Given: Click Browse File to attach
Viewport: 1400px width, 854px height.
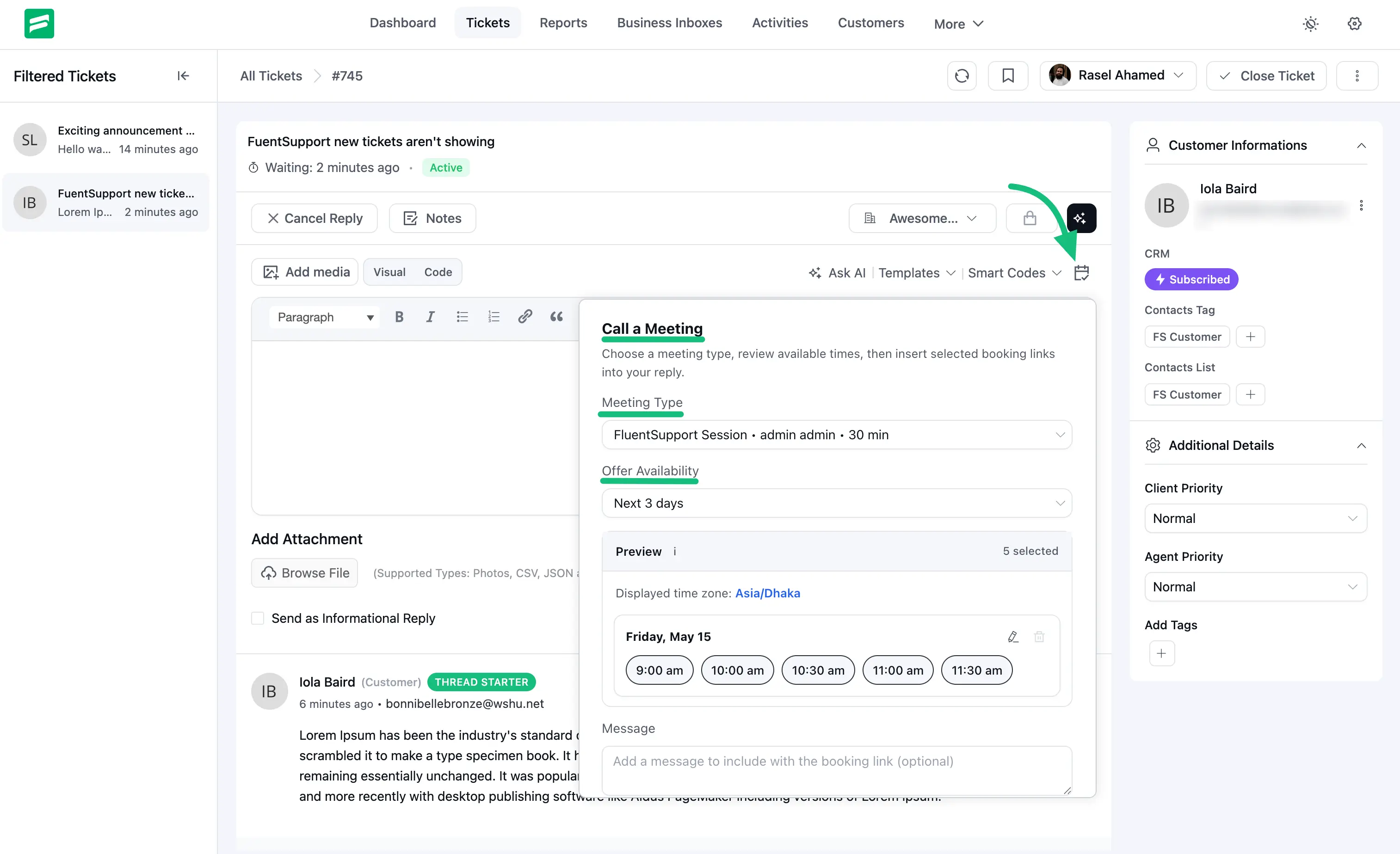Looking at the screenshot, I should coord(304,573).
